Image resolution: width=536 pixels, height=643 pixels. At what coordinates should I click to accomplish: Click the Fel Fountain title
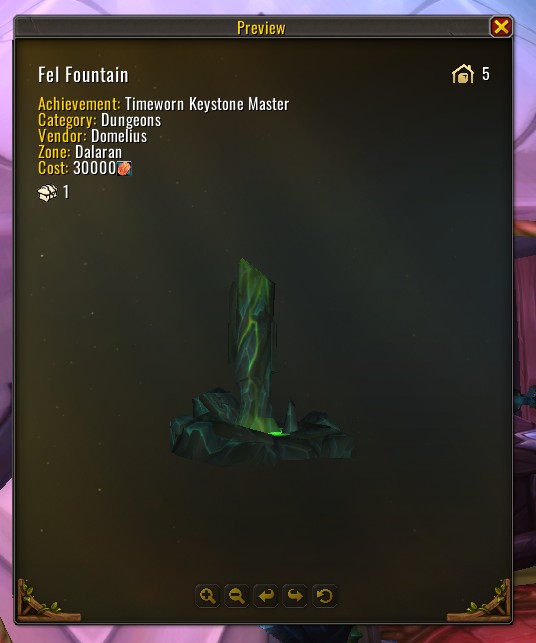83,75
